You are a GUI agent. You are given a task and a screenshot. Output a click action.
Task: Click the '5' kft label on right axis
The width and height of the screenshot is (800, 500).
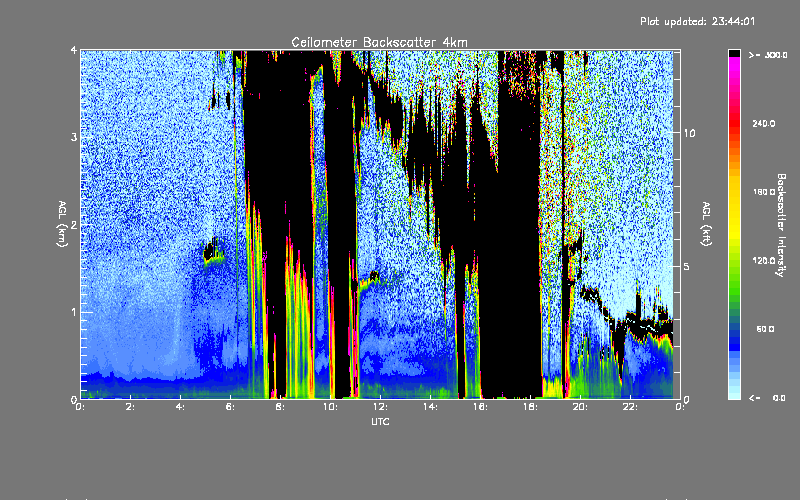click(x=687, y=267)
